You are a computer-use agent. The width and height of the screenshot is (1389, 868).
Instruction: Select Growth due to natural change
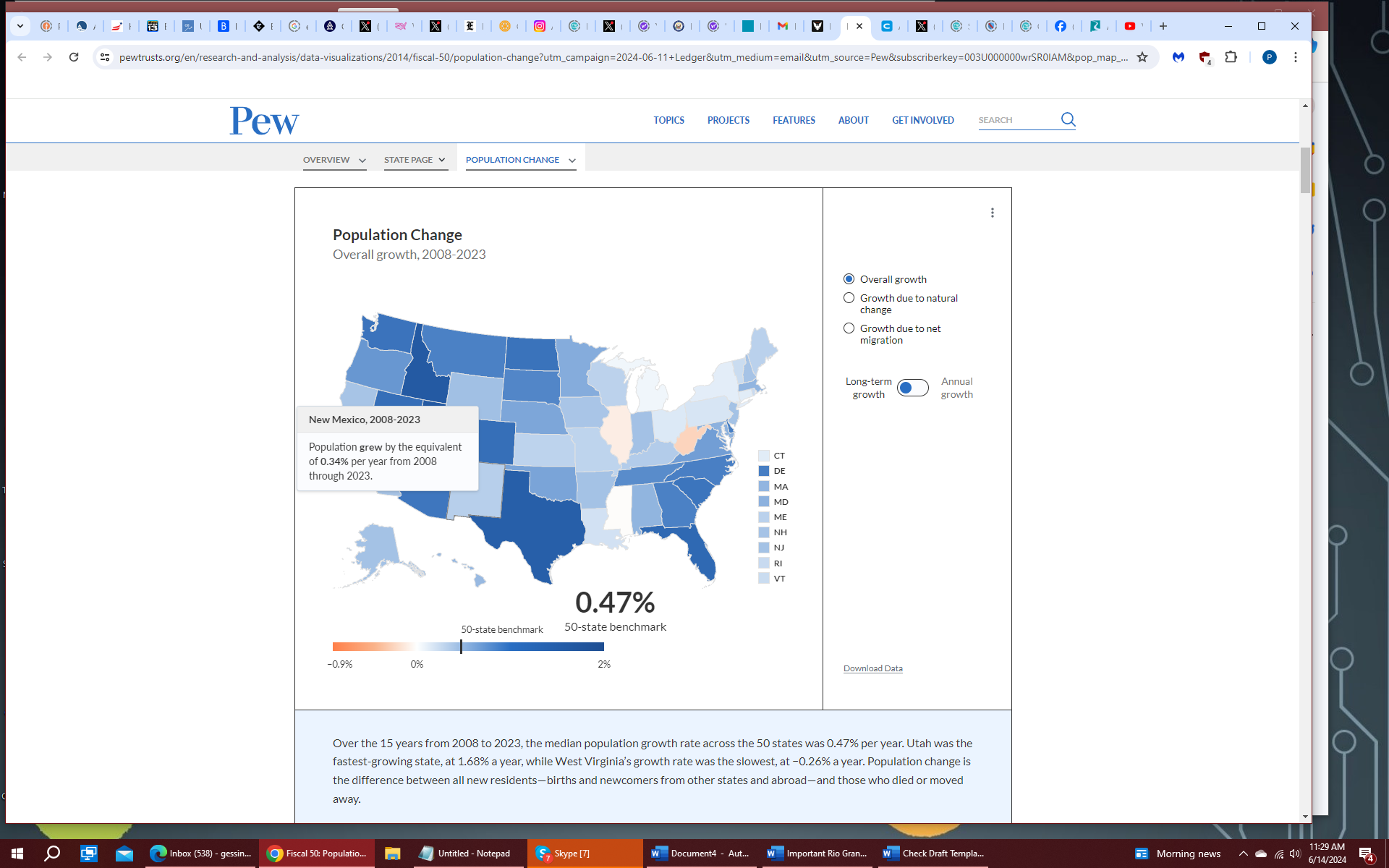(849, 298)
